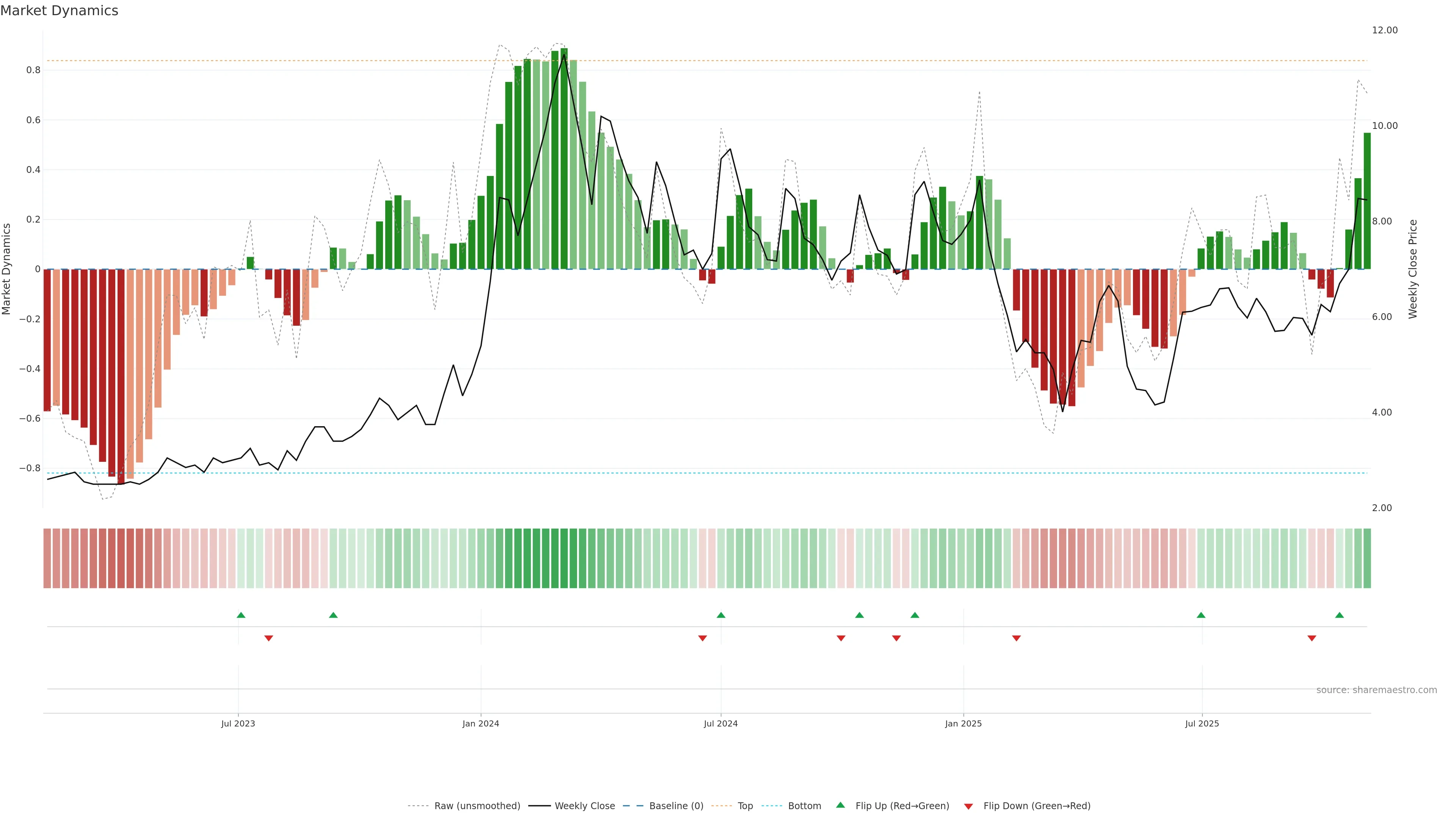The image size is (1456, 819).
Task: Click the first green Flip Up marker
Action: coord(241,615)
